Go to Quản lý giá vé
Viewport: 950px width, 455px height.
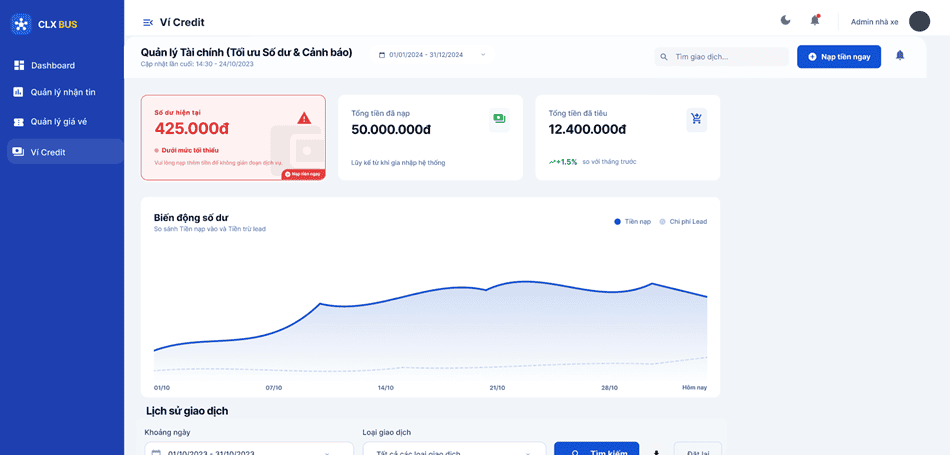[x=58, y=121]
